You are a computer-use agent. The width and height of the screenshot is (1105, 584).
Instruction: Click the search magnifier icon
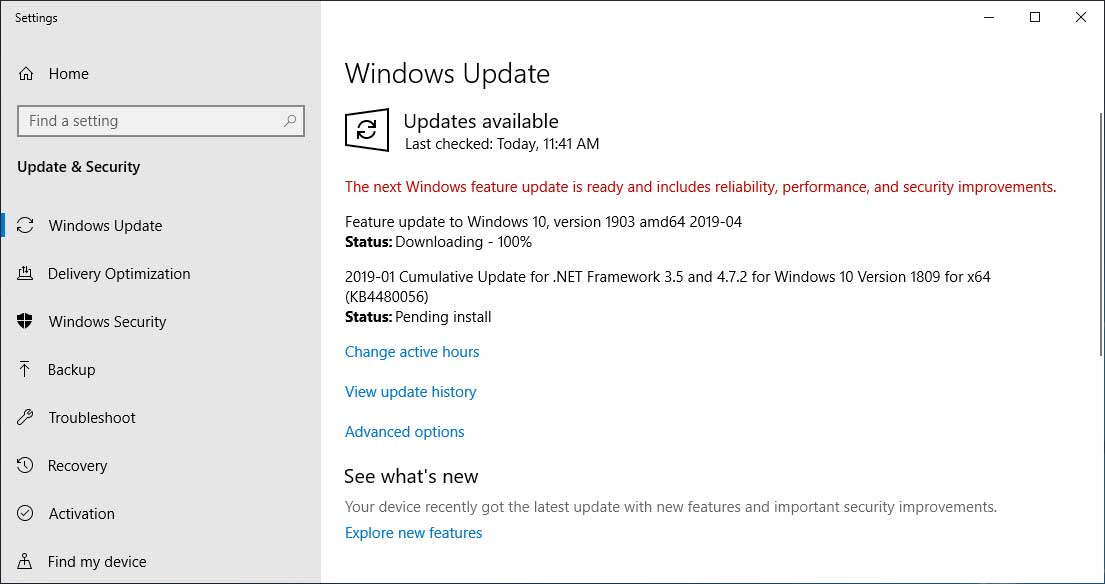point(290,121)
